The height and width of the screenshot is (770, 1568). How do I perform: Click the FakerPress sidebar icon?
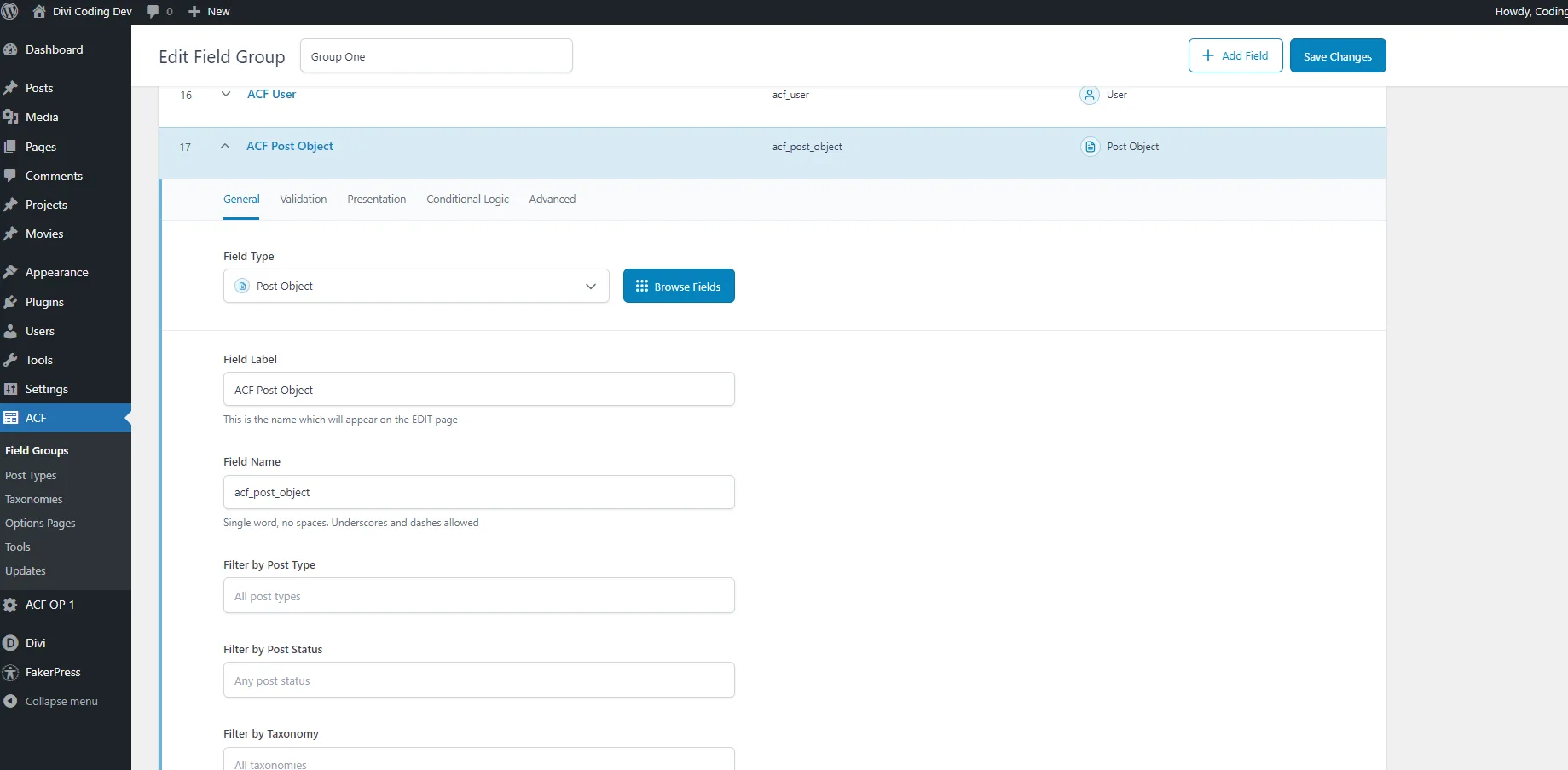pos(10,673)
